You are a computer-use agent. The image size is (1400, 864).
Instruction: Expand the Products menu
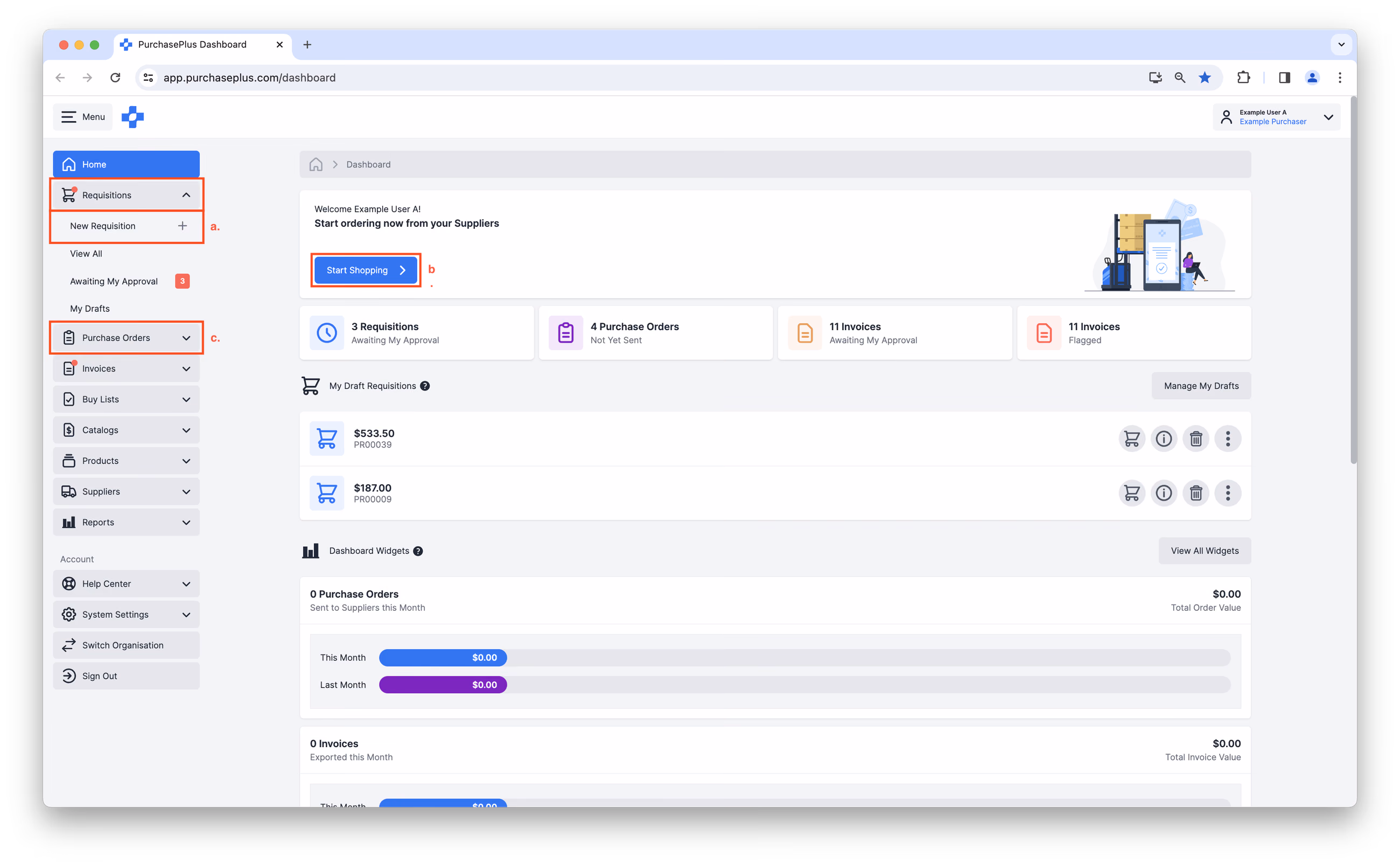click(126, 461)
